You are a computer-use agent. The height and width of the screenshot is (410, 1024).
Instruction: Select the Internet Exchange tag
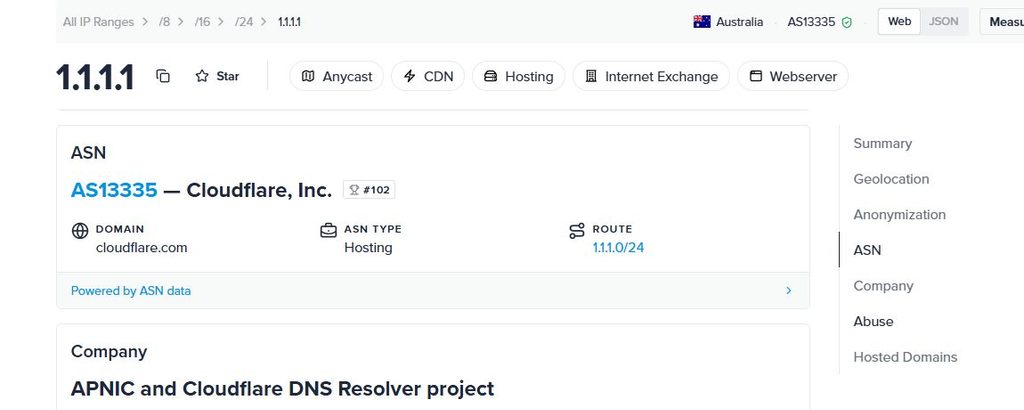(x=651, y=76)
